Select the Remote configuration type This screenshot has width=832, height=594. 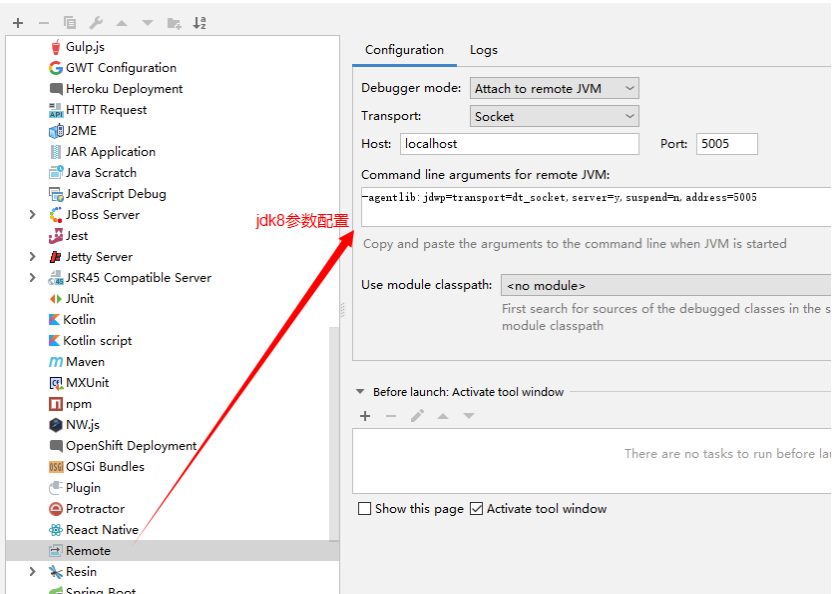(x=172, y=550)
